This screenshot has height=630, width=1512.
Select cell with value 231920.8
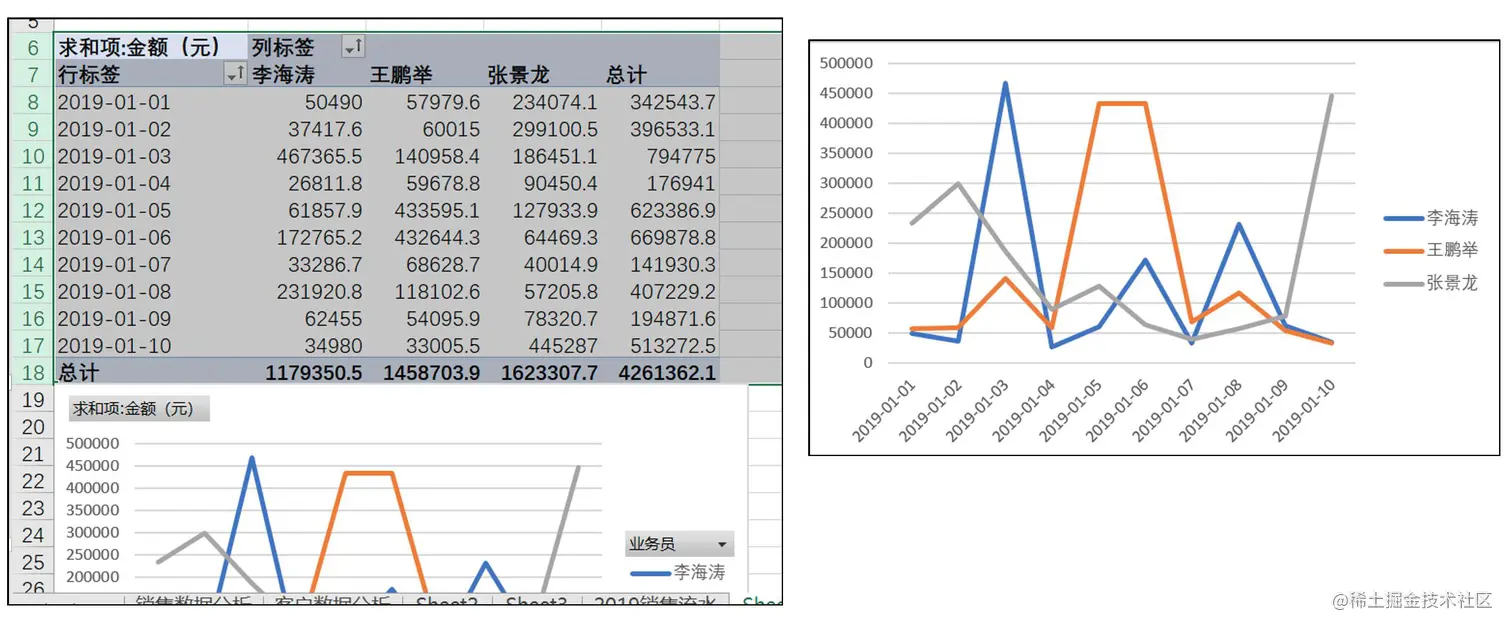pyautogui.click(x=319, y=291)
